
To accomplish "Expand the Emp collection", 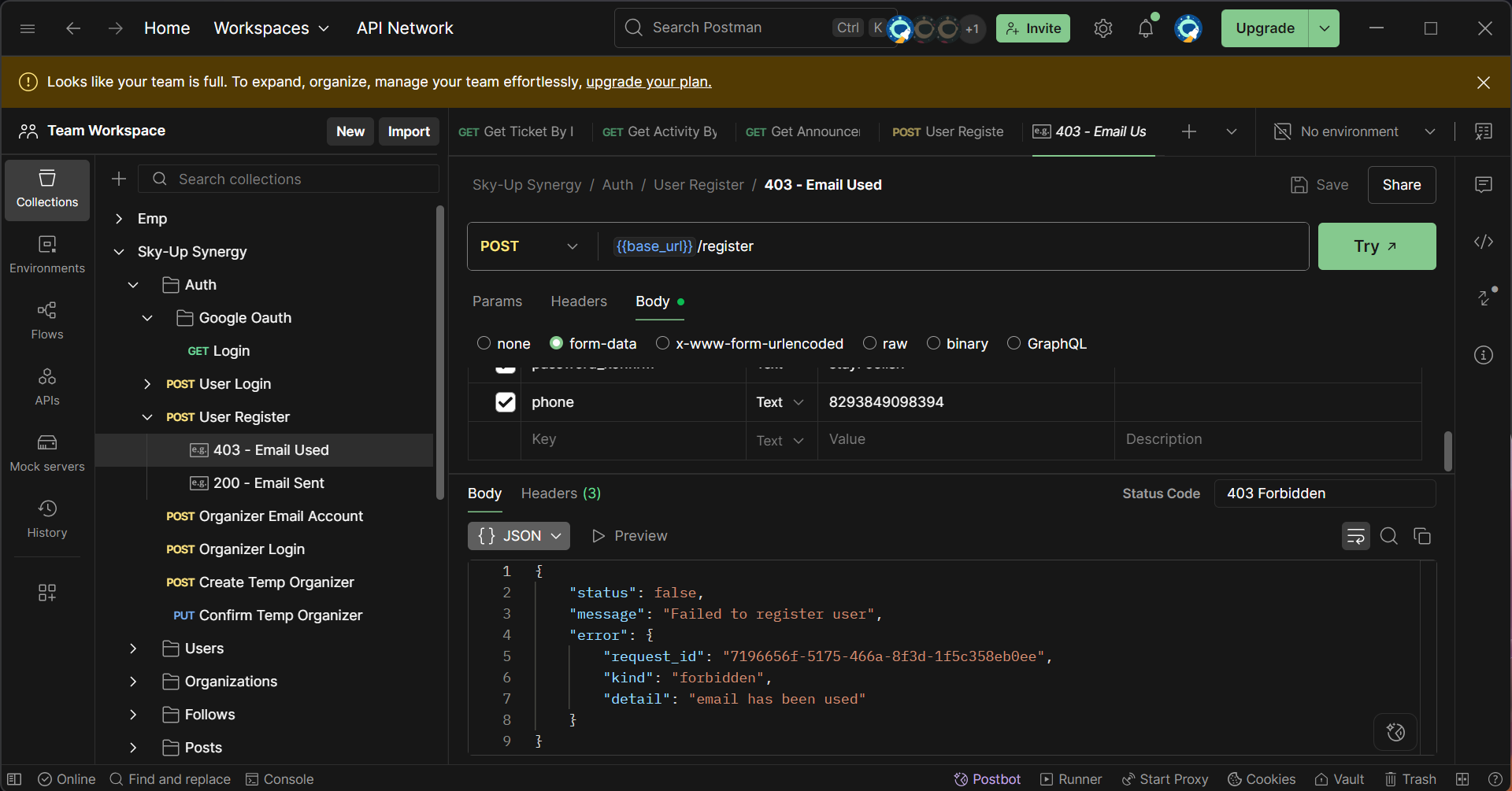I will pyautogui.click(x=119, y=219).
